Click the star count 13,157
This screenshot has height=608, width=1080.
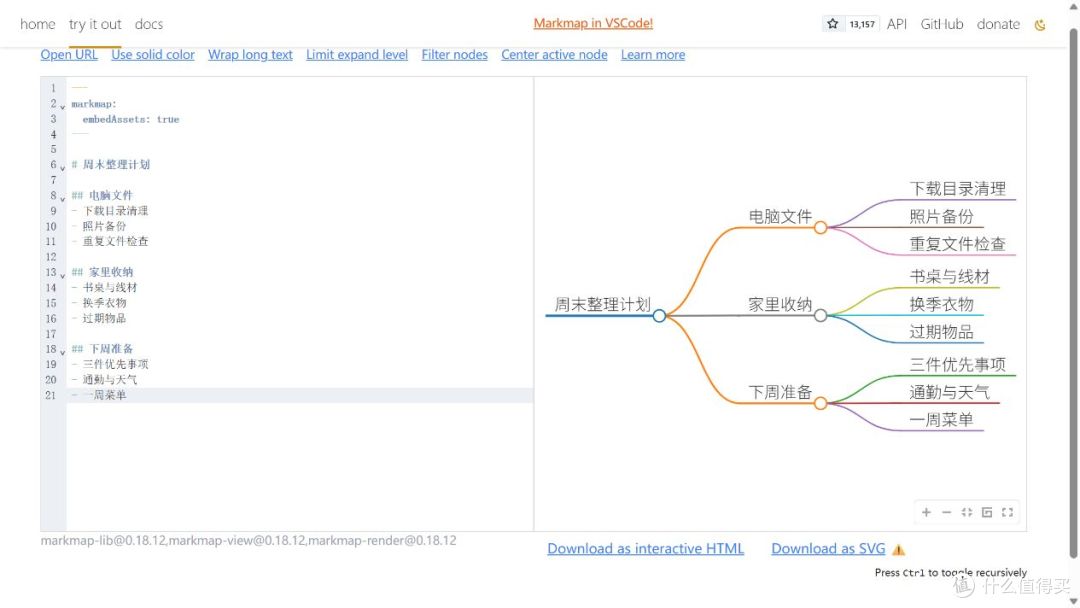[x=862, y=24]
